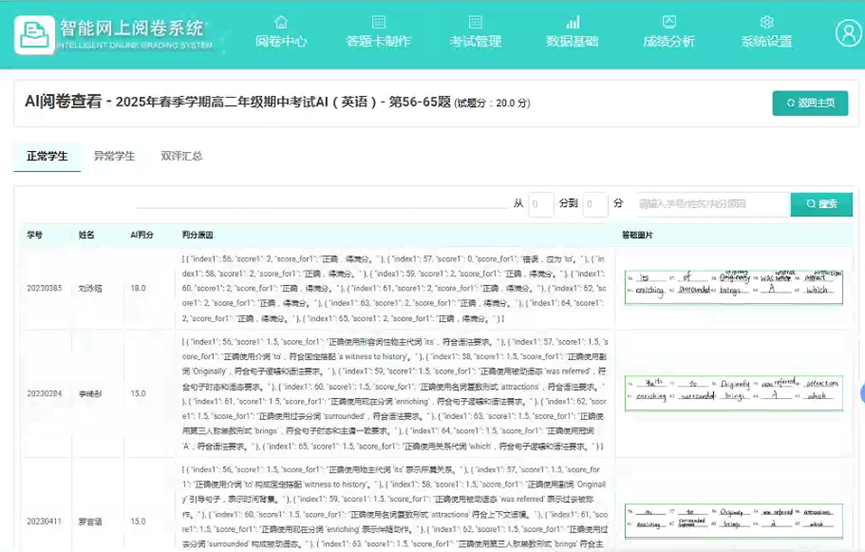Screen dimensions: 865x552
Task: Switch to the 正常学生 tab
Action: pos(47,157)
